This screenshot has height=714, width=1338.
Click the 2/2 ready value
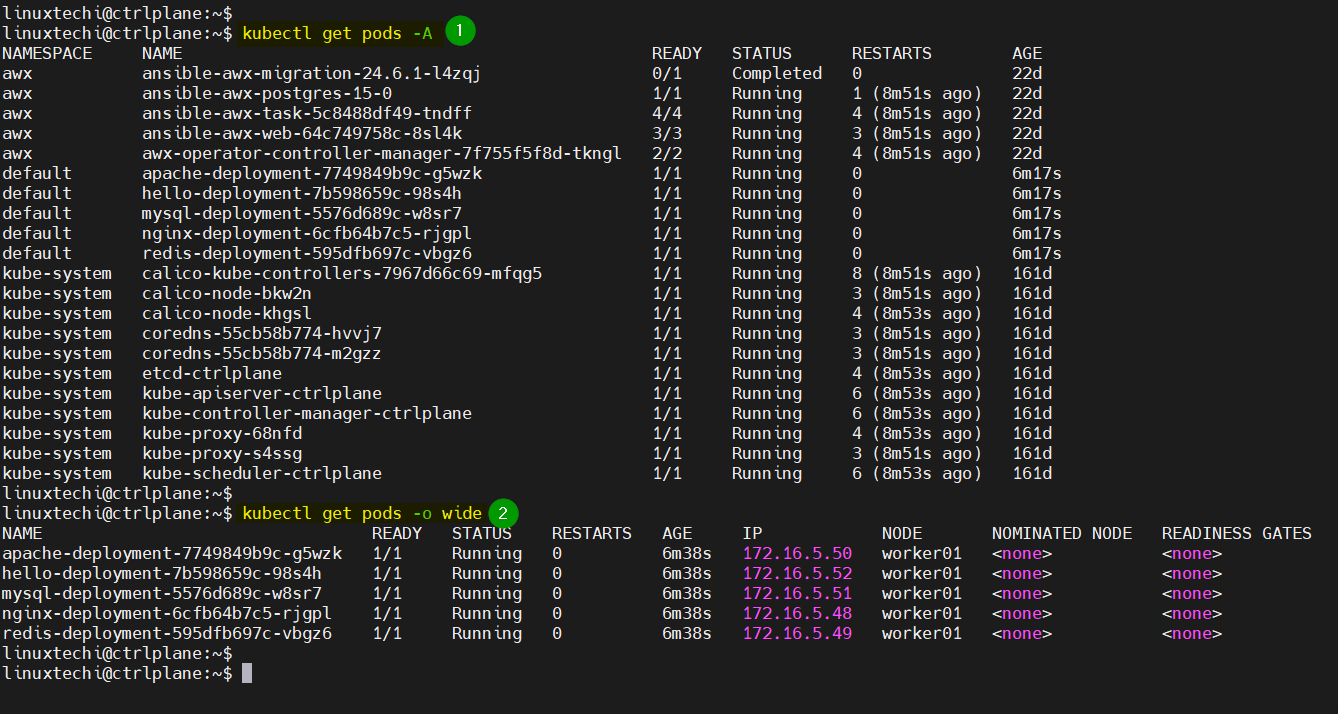[667, 154]
